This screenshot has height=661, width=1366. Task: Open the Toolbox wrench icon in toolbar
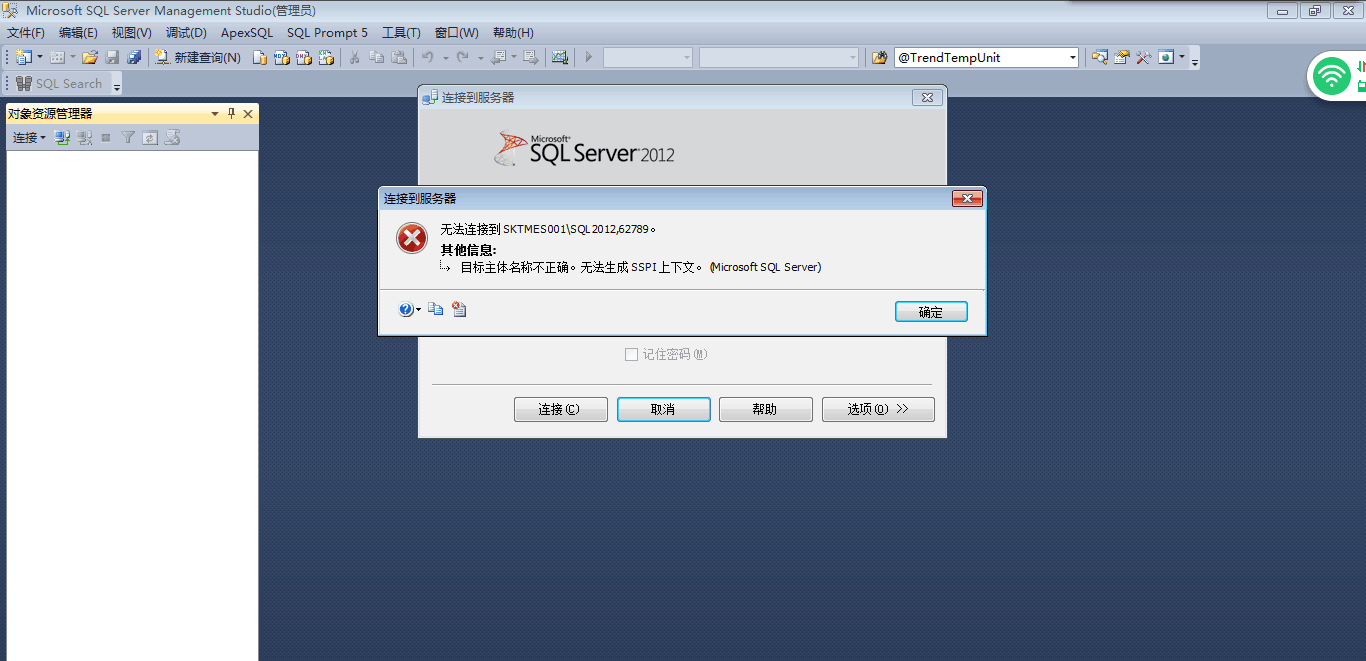coord(1144,58)
